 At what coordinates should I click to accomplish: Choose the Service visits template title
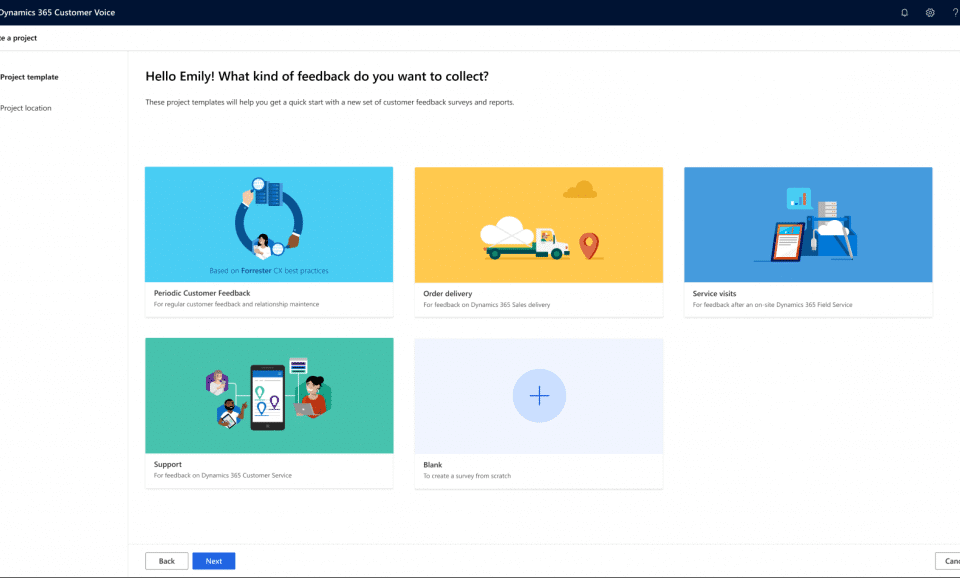tap(714, 294)
